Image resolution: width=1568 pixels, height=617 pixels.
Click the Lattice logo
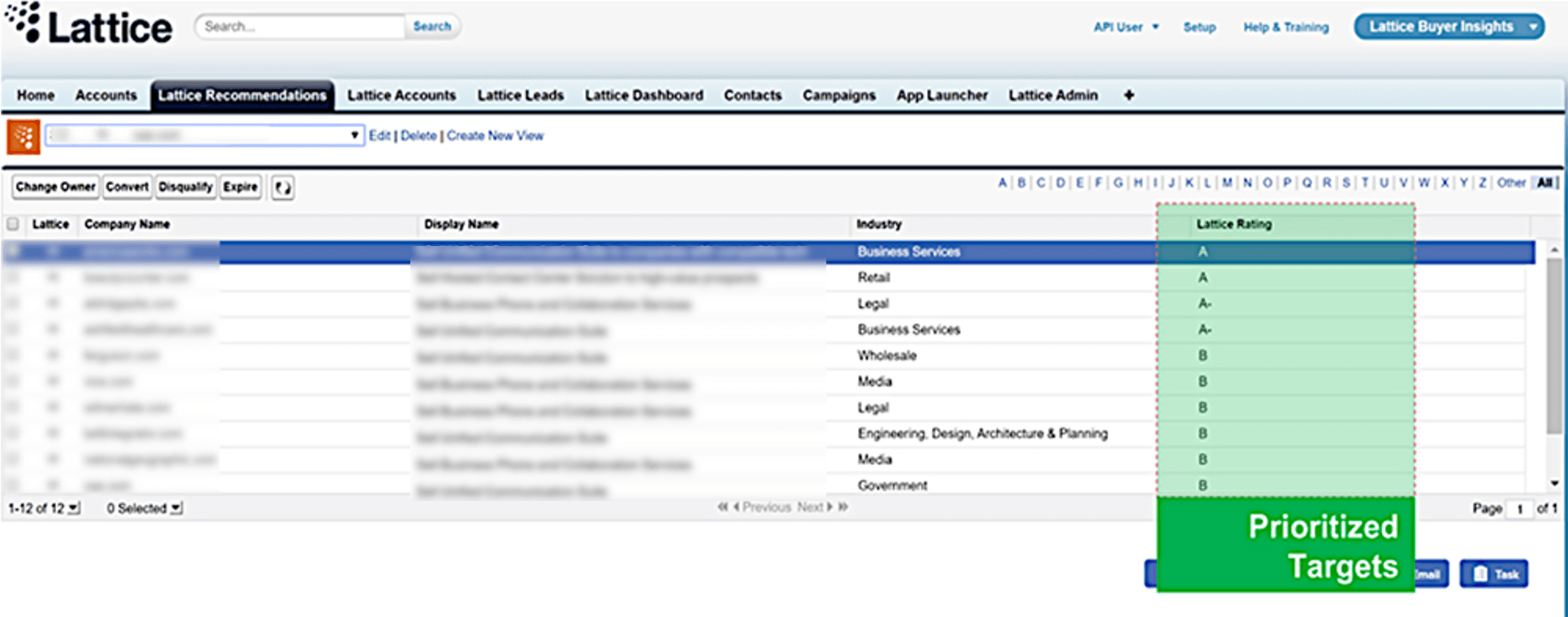pyautogui.click(x=89, y=24)
